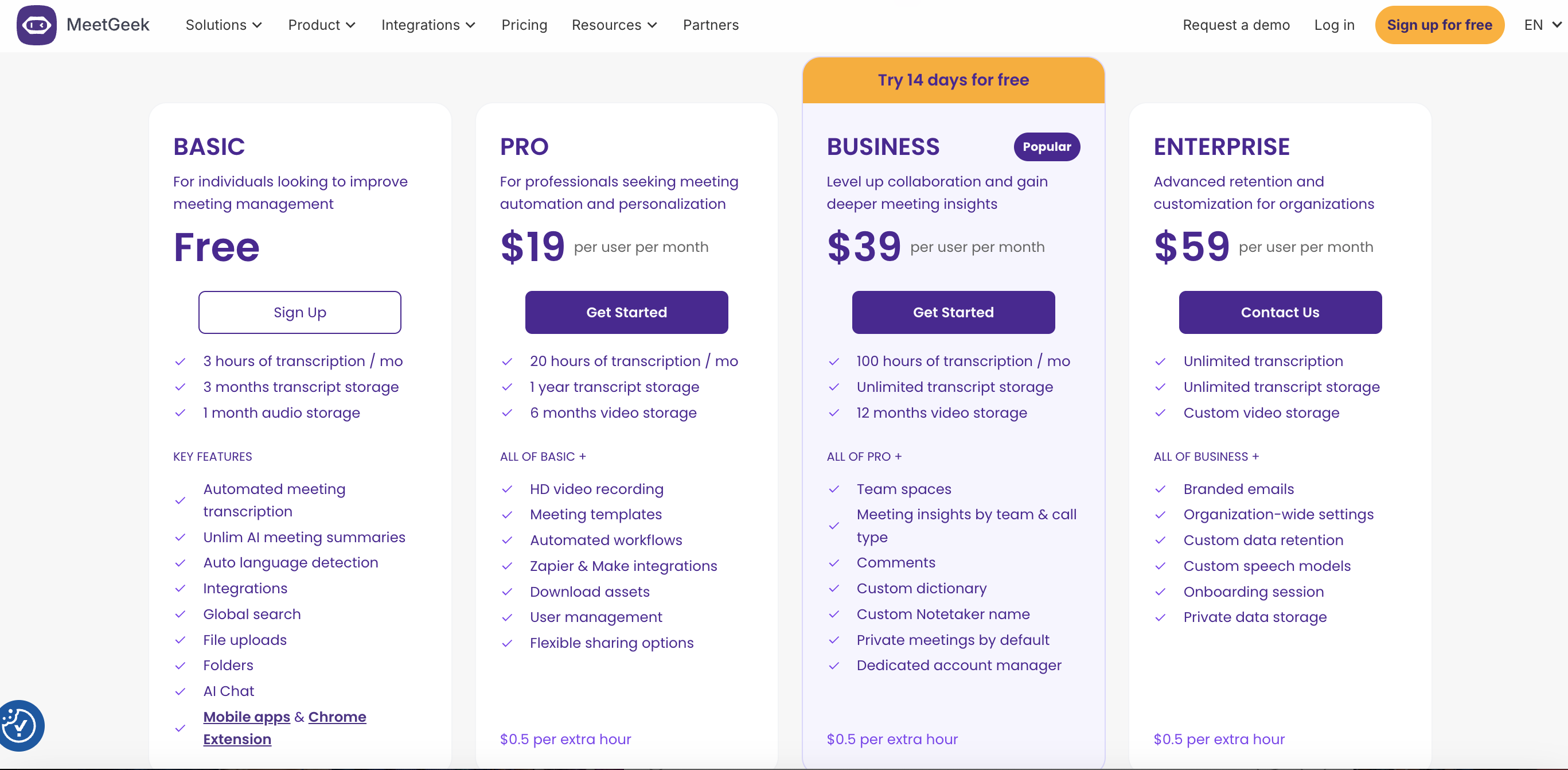Viewport: 1568px width, 770px height.
Task: Click the Popular badge on Business plan
Action: pos(1046,147)
